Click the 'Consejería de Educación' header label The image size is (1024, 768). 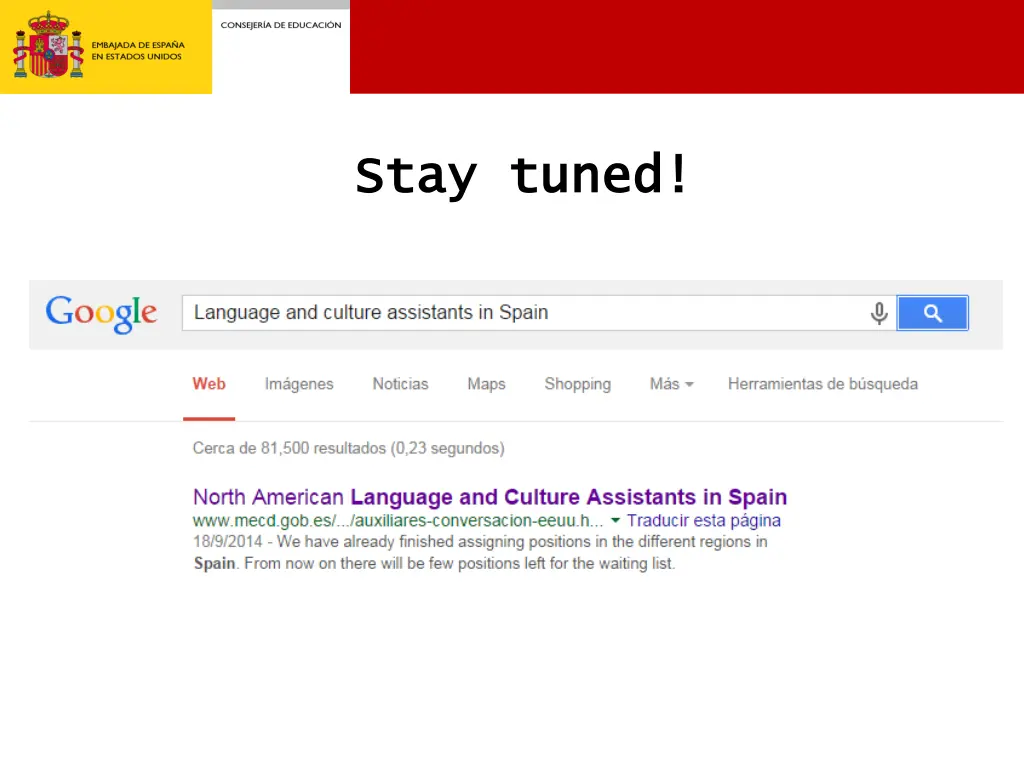[281, 25]
